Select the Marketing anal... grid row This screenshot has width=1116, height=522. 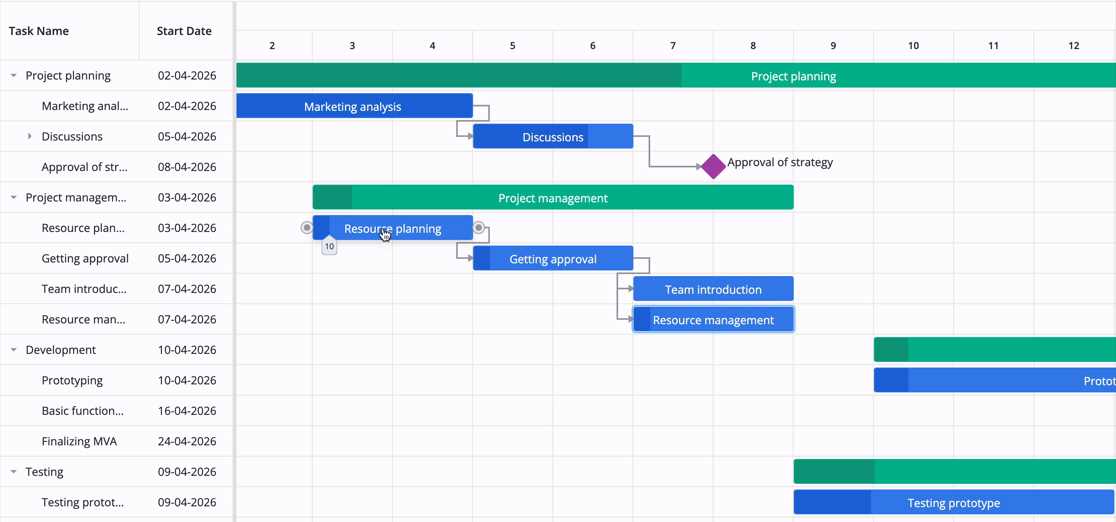[116, 105]
